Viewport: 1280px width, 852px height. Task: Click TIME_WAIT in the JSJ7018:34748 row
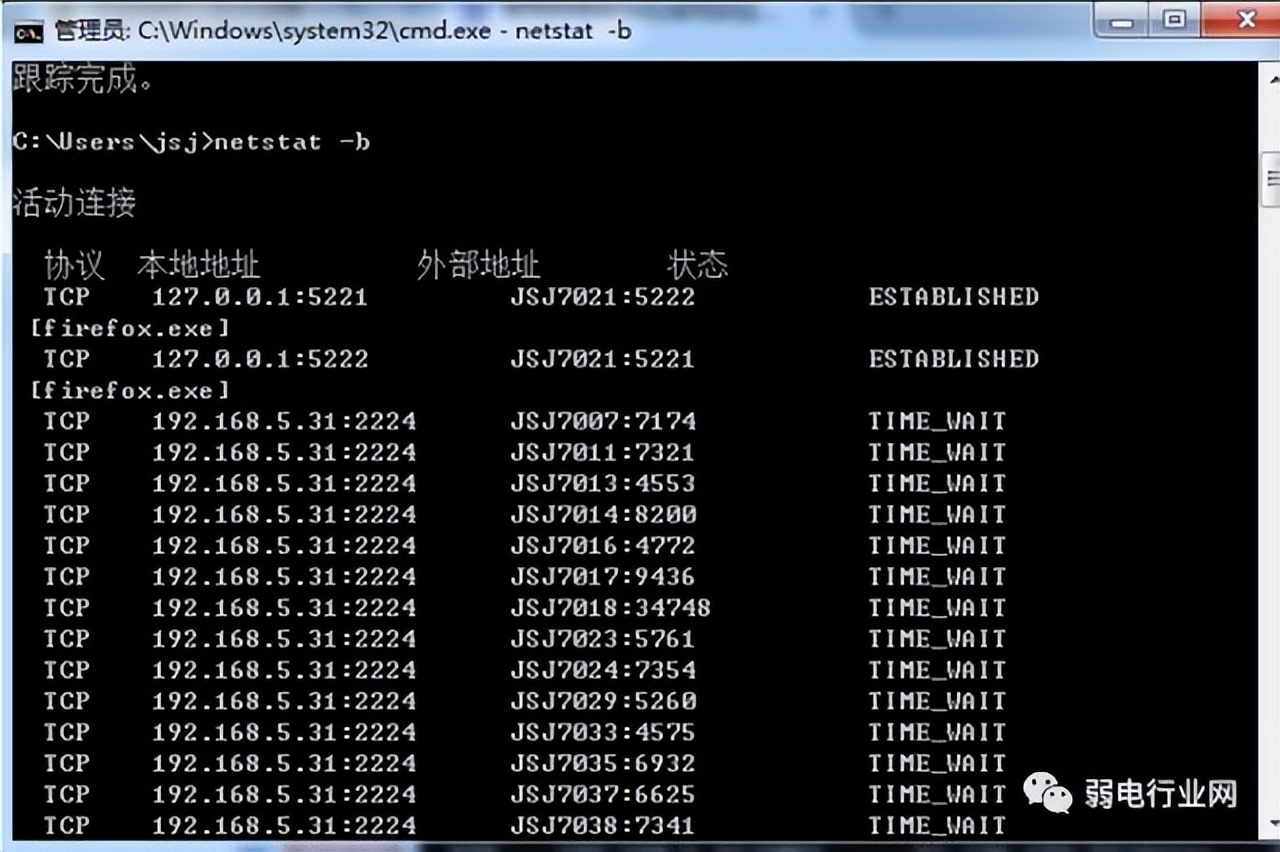point(937,607)
